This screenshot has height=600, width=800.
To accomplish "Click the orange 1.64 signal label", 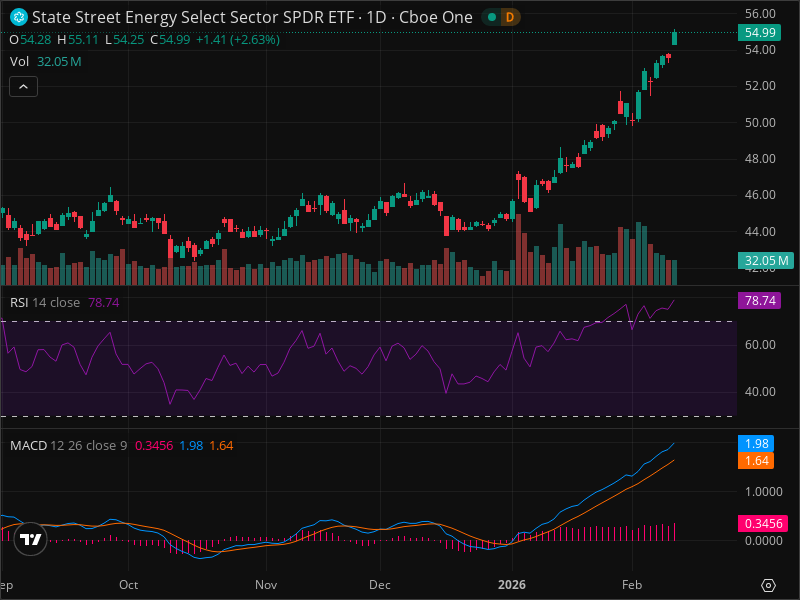I will (x=756, y=461).
